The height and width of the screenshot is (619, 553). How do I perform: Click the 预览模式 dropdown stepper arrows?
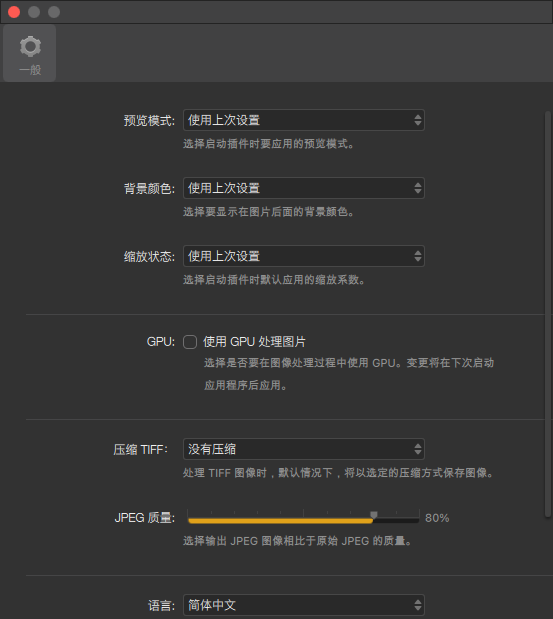pyautogui.click(x=418, y=120)
